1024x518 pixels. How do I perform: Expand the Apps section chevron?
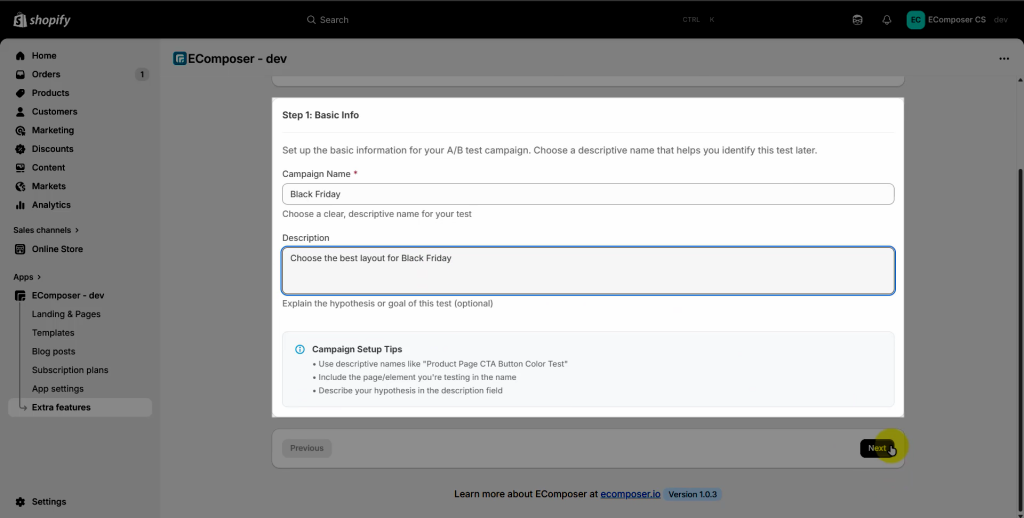(x=39, y=277)
